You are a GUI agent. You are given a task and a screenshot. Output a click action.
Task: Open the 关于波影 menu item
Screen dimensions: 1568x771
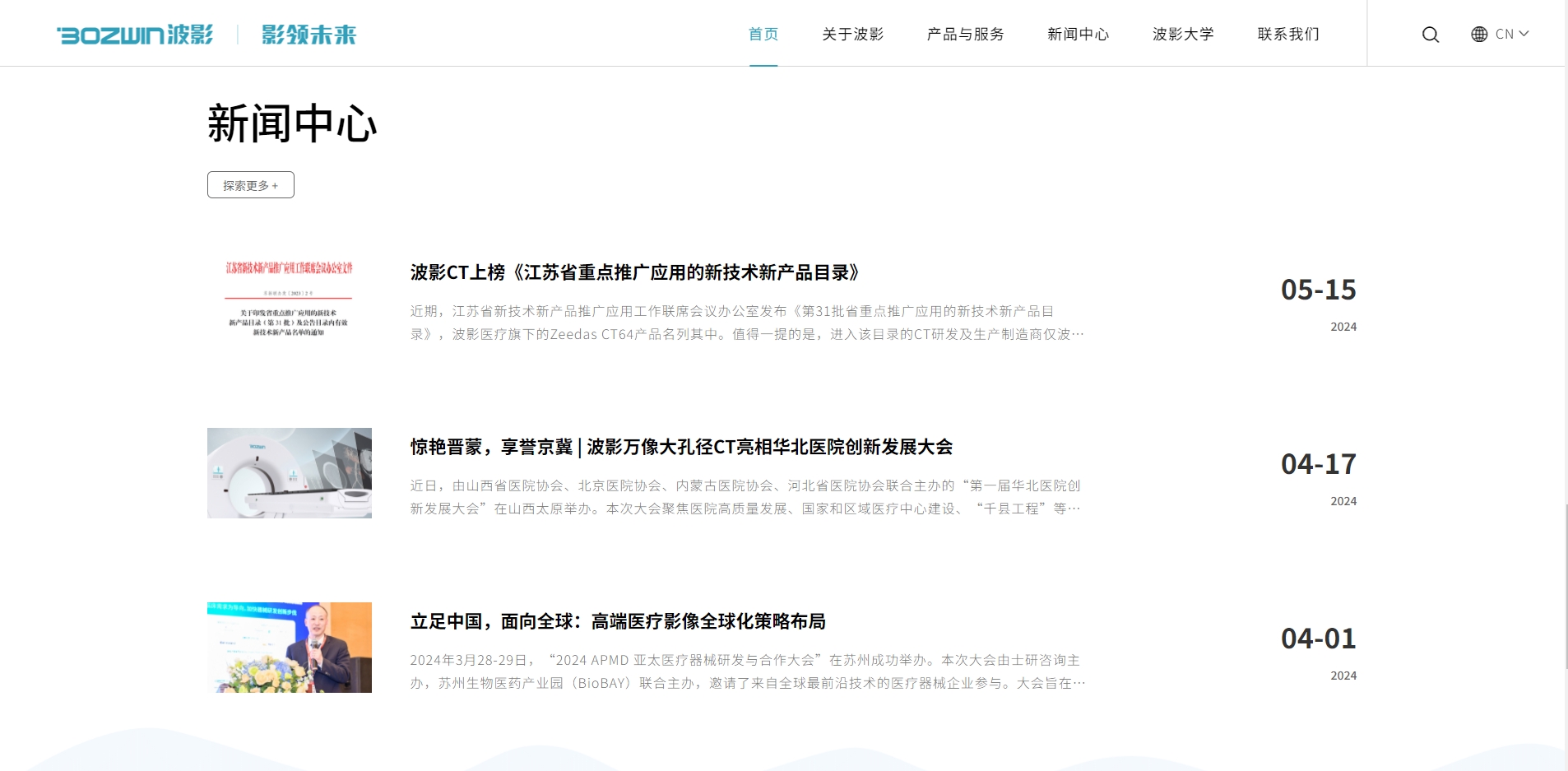tap(852, 35)
